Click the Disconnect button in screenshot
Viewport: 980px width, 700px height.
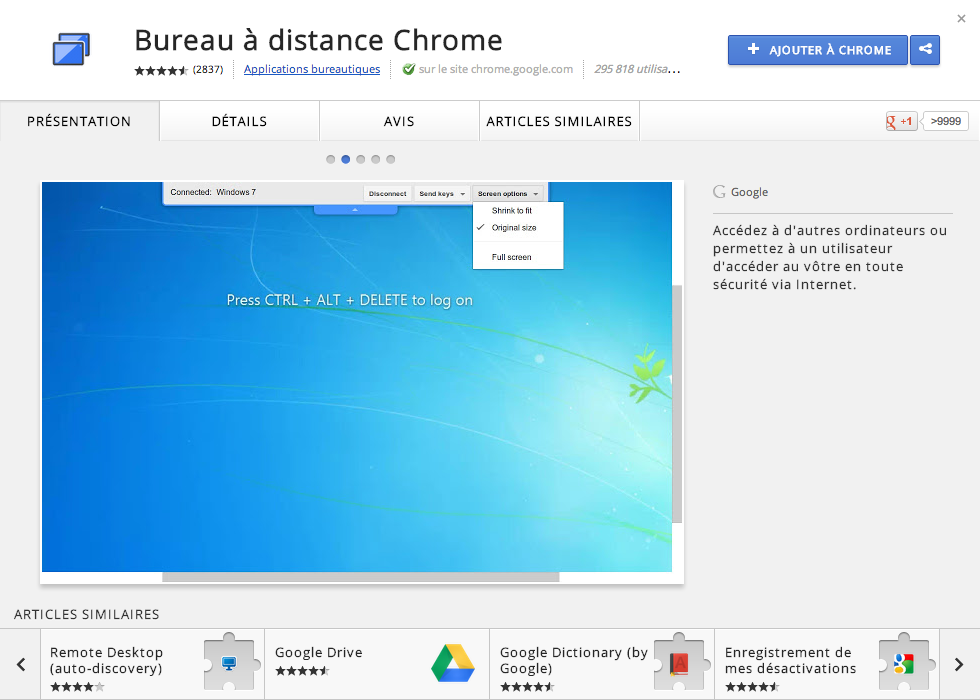(388, 194)
